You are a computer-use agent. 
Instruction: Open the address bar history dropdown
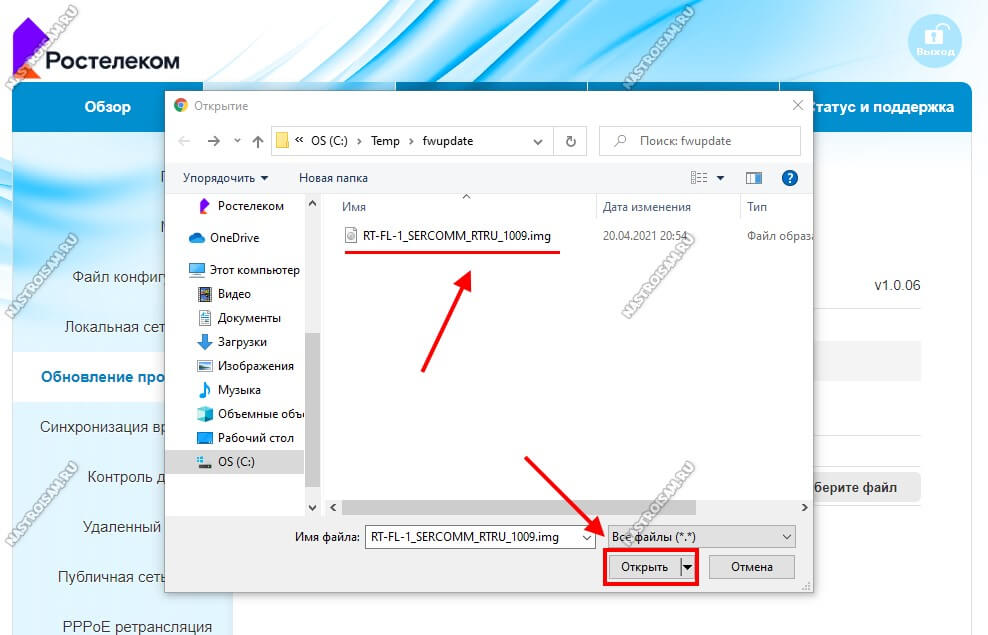click(541, 141)
